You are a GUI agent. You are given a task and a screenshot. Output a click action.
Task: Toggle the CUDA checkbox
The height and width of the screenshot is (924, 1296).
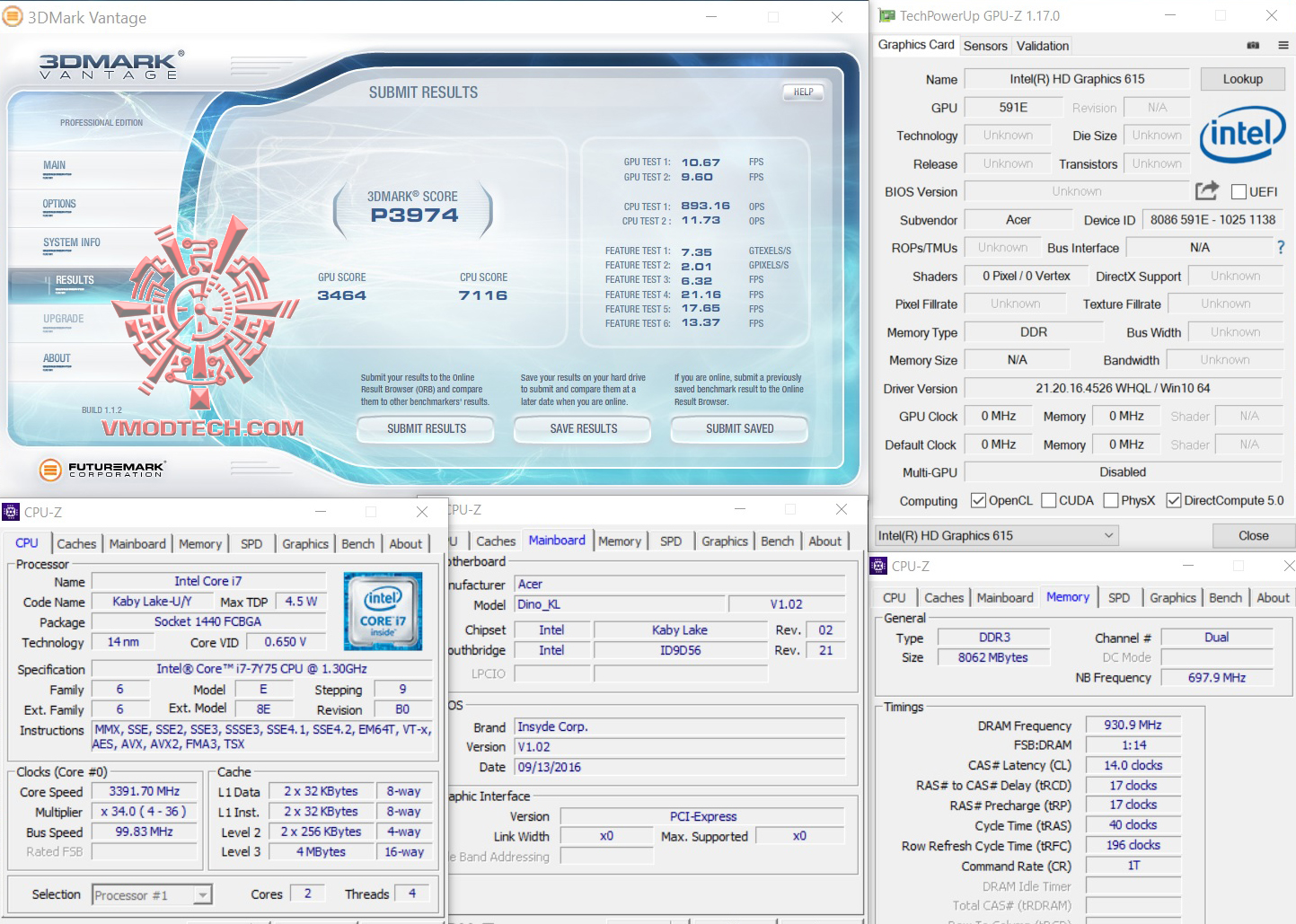coord(1048,500)
